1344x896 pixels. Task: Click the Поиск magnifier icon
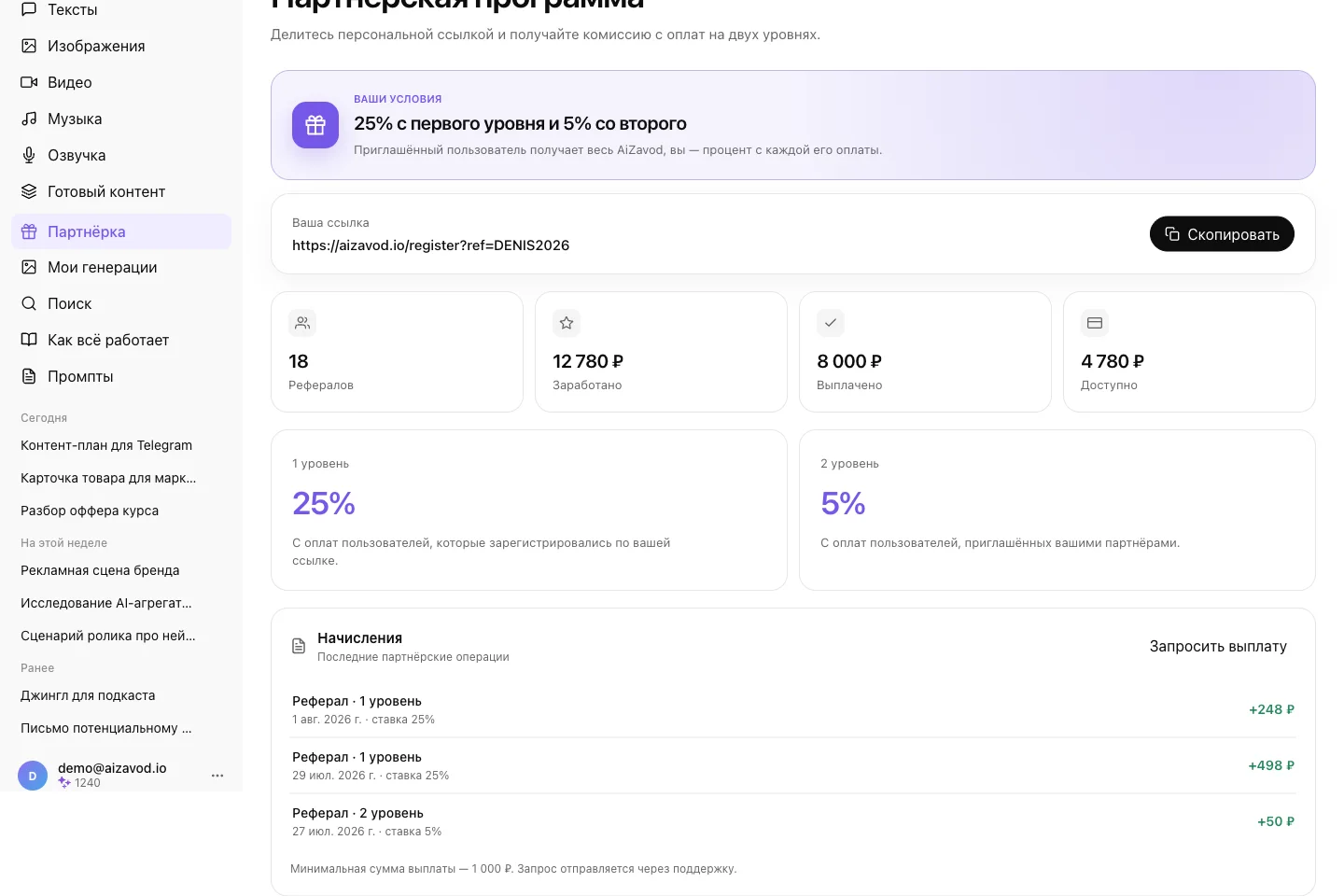click(x=29, y=303)
